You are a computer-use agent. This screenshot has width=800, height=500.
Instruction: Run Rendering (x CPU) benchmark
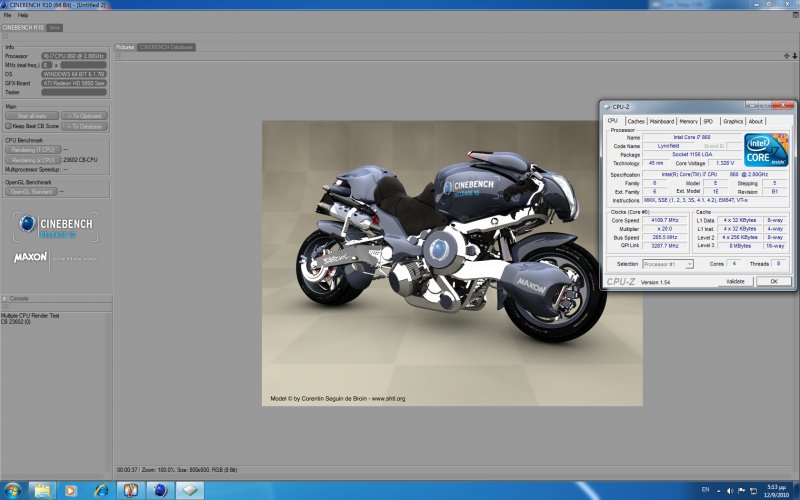[33, 160]
